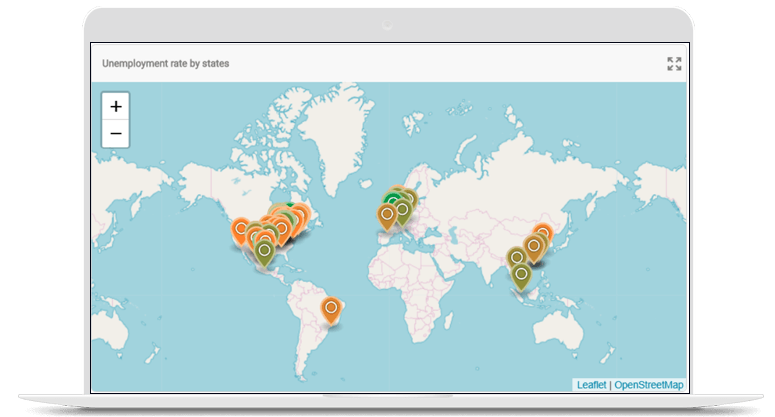Click the 'Unemployment rate by states' title
The width and height of the screenshot is (775, 417).
[166, 63]
